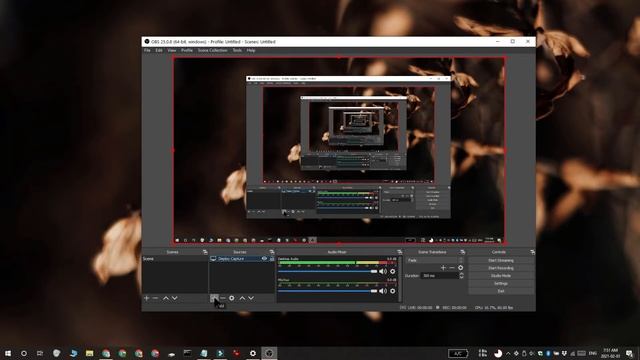Open Task View on the taskbar
Viewport: 640px width, 360px height.
pos(40,353)
